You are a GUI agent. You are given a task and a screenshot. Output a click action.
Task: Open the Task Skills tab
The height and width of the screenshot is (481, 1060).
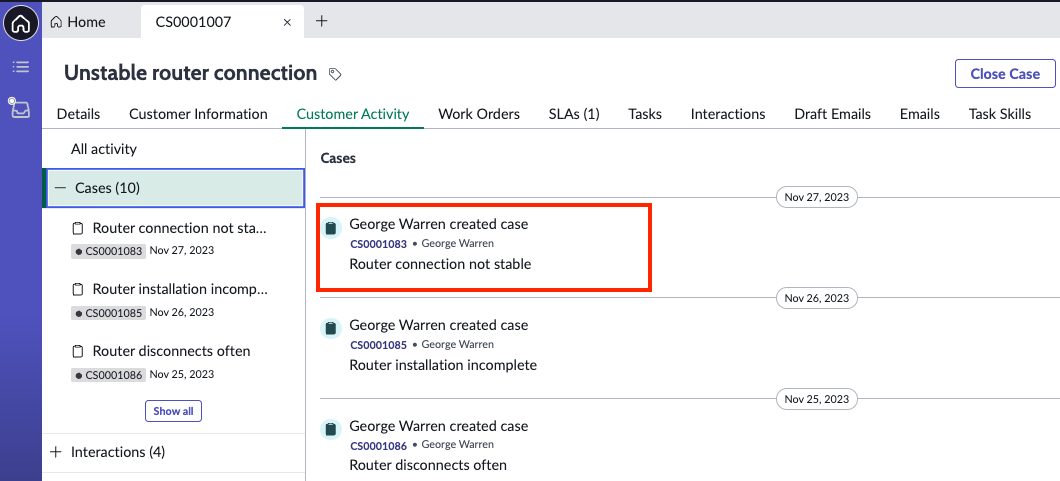[1000, 114]
